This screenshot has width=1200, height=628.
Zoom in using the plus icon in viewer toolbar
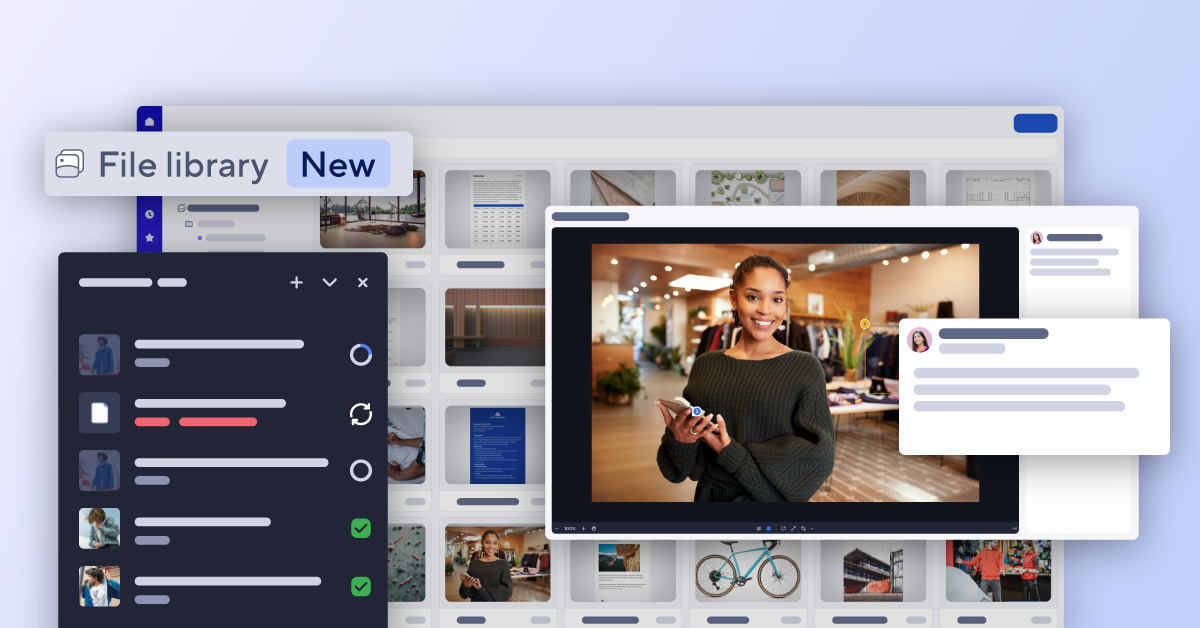(x=583, y=528)
